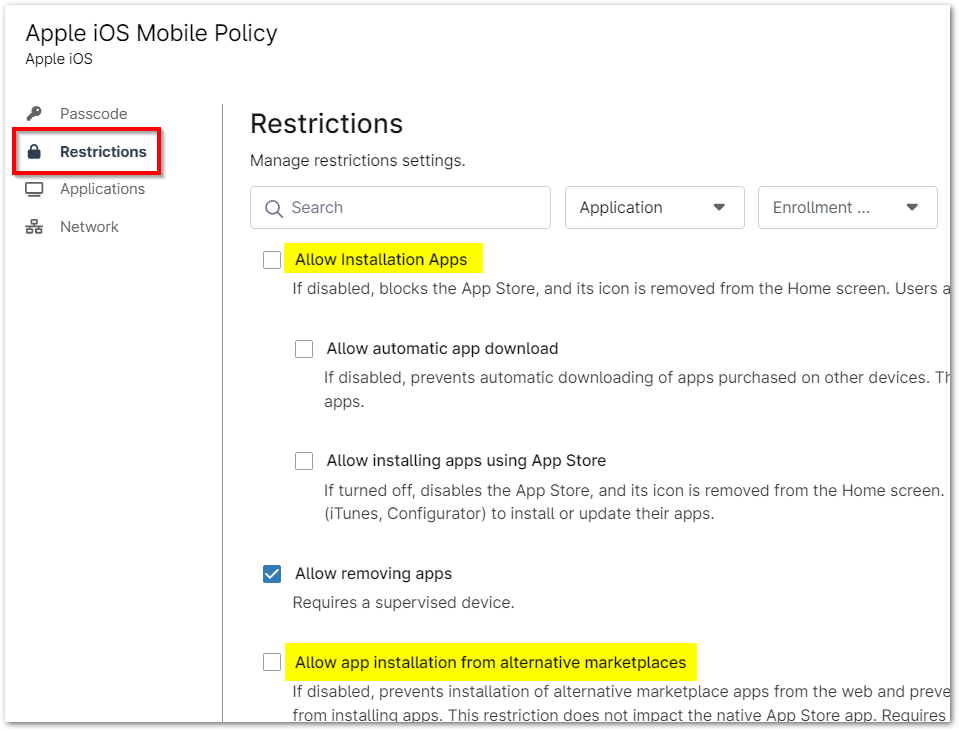Switch to the Passcode section
This screenshot has height=731, width=959.
click(93, 113)
